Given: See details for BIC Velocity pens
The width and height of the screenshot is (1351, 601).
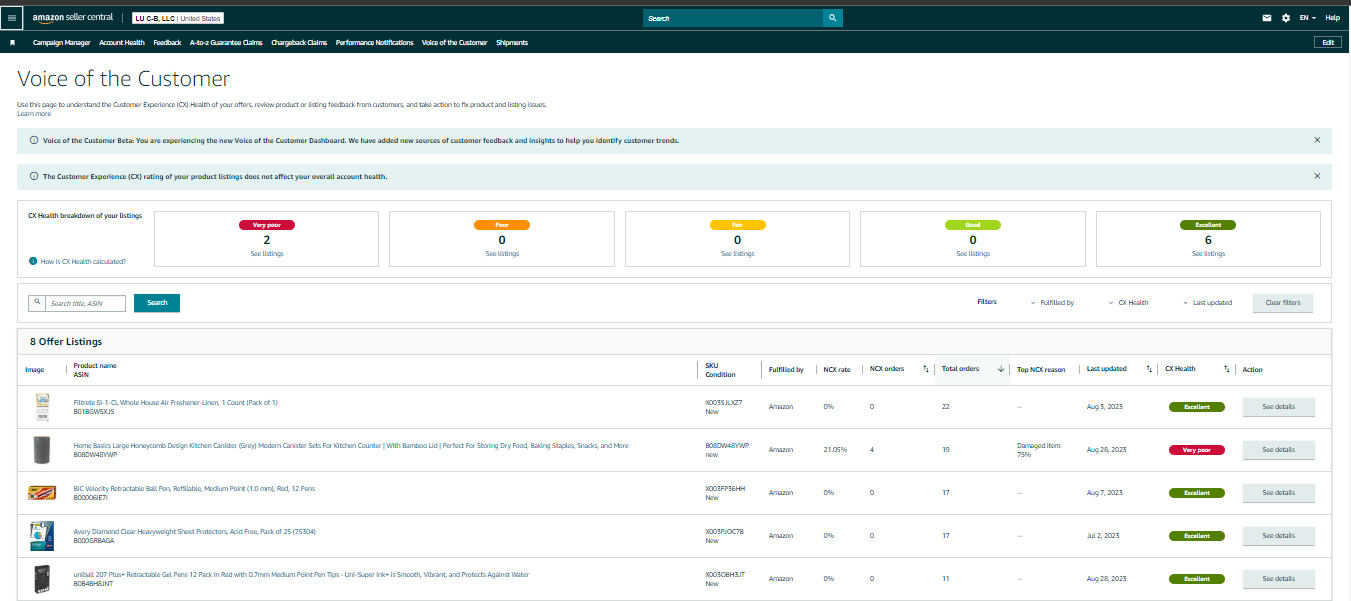Looking at the screenshot, I should point(1278,493).
